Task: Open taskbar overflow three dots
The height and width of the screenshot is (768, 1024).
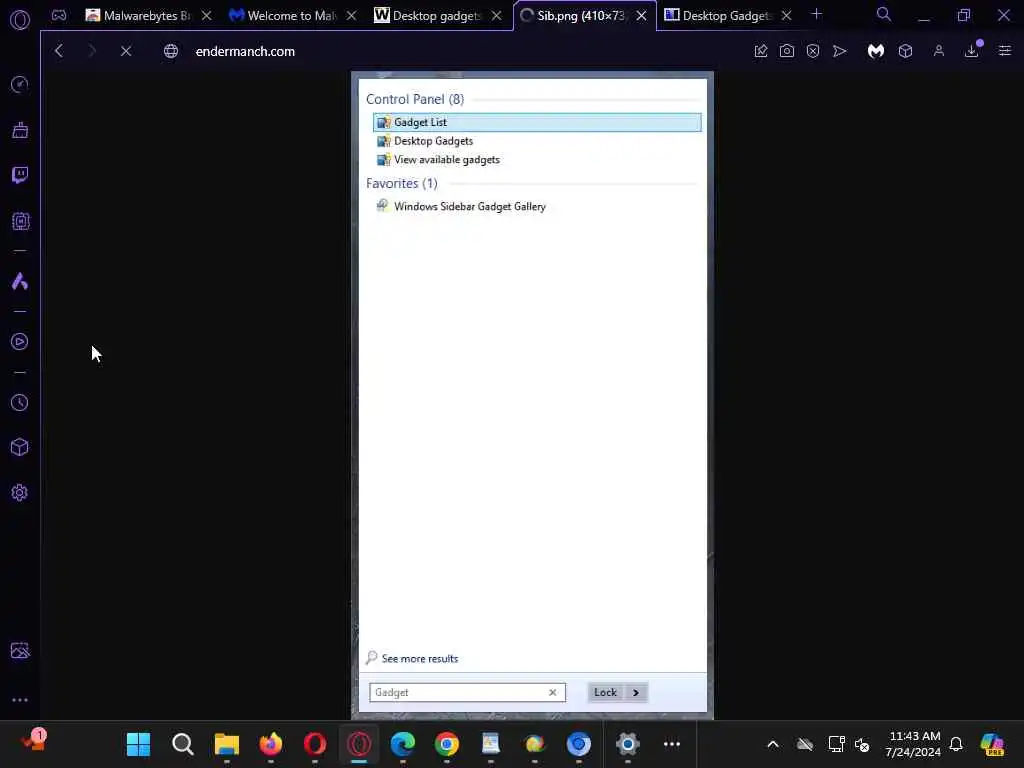Action: pos(671,744)
